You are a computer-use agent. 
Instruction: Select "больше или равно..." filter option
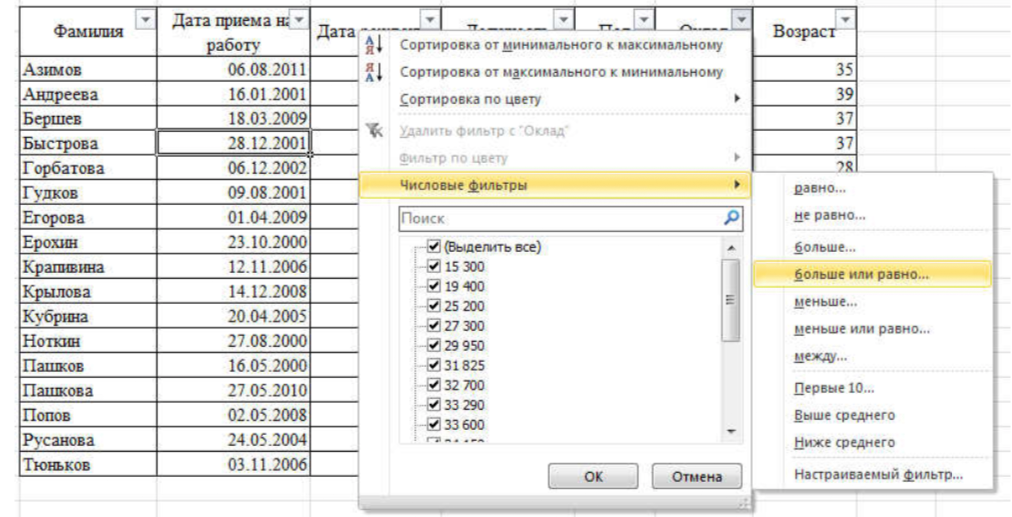click(x=861, y=273)
